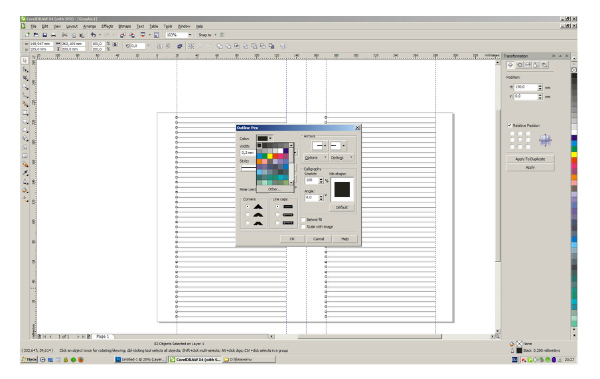Enable the Behind fill checkbox
This screenshot has height=379, width=600.
(x=303, y=220)
